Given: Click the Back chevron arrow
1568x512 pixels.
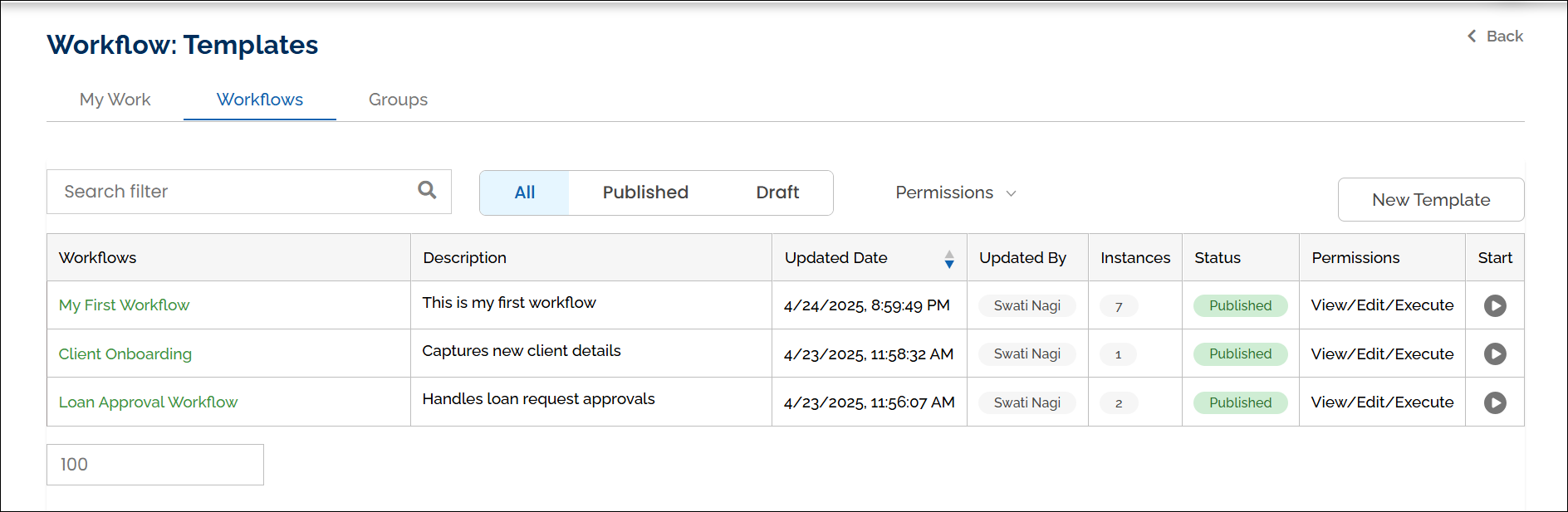Looking at the screenshot, I should 1472,36.
